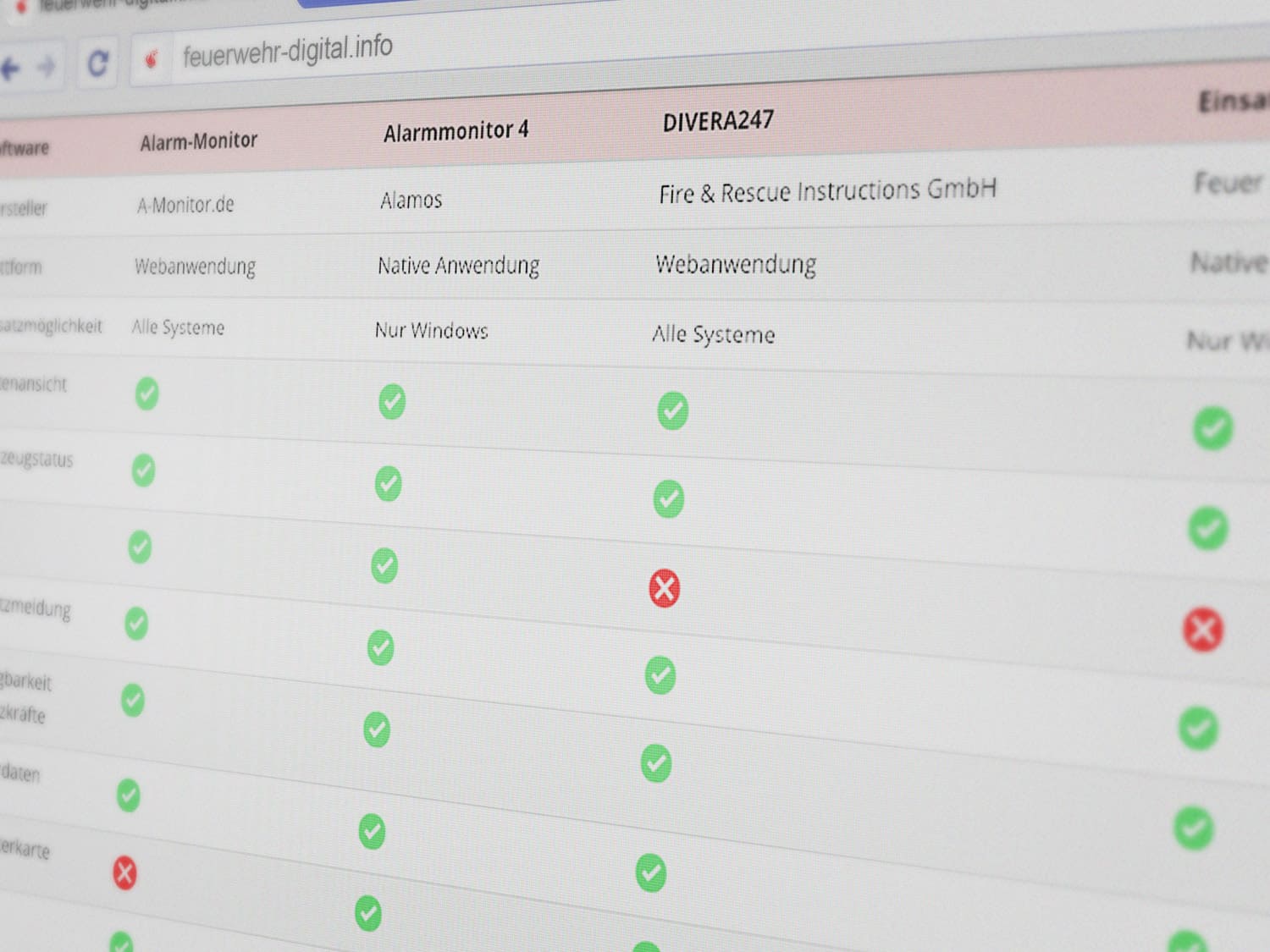This screenshot has width=1270, height=952.
Task: Click the rightmost column check in the 'zeugstatus' row
Action: coord(1208,528)
